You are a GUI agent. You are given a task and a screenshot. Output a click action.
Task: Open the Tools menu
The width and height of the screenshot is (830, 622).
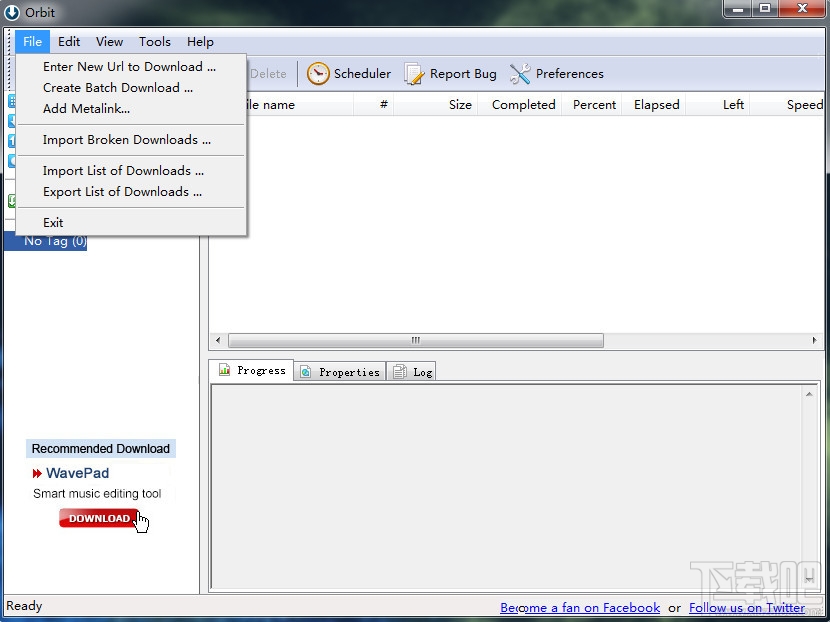(x=154, y=41)
